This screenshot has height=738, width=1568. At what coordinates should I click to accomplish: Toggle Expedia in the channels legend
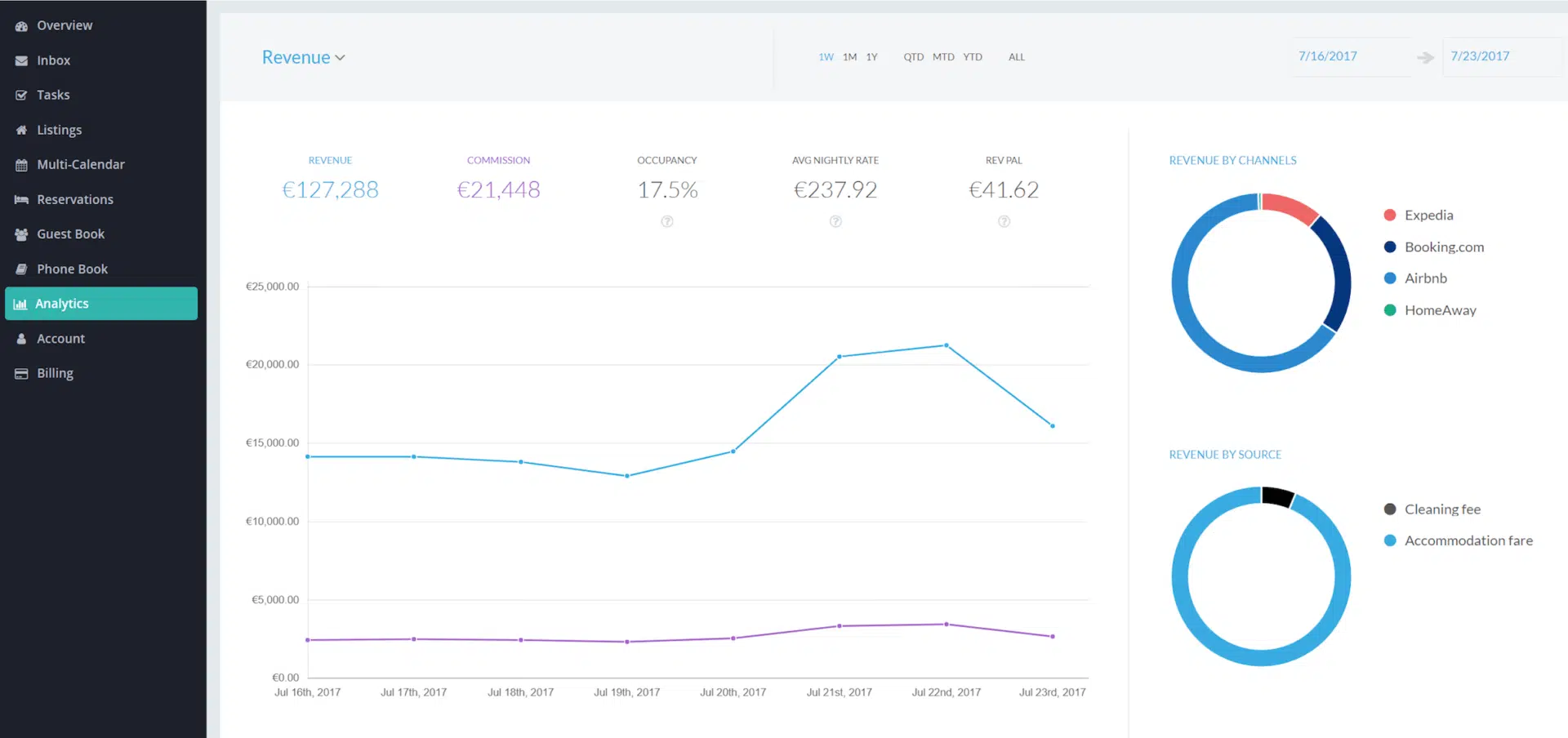pos(1428,215)
